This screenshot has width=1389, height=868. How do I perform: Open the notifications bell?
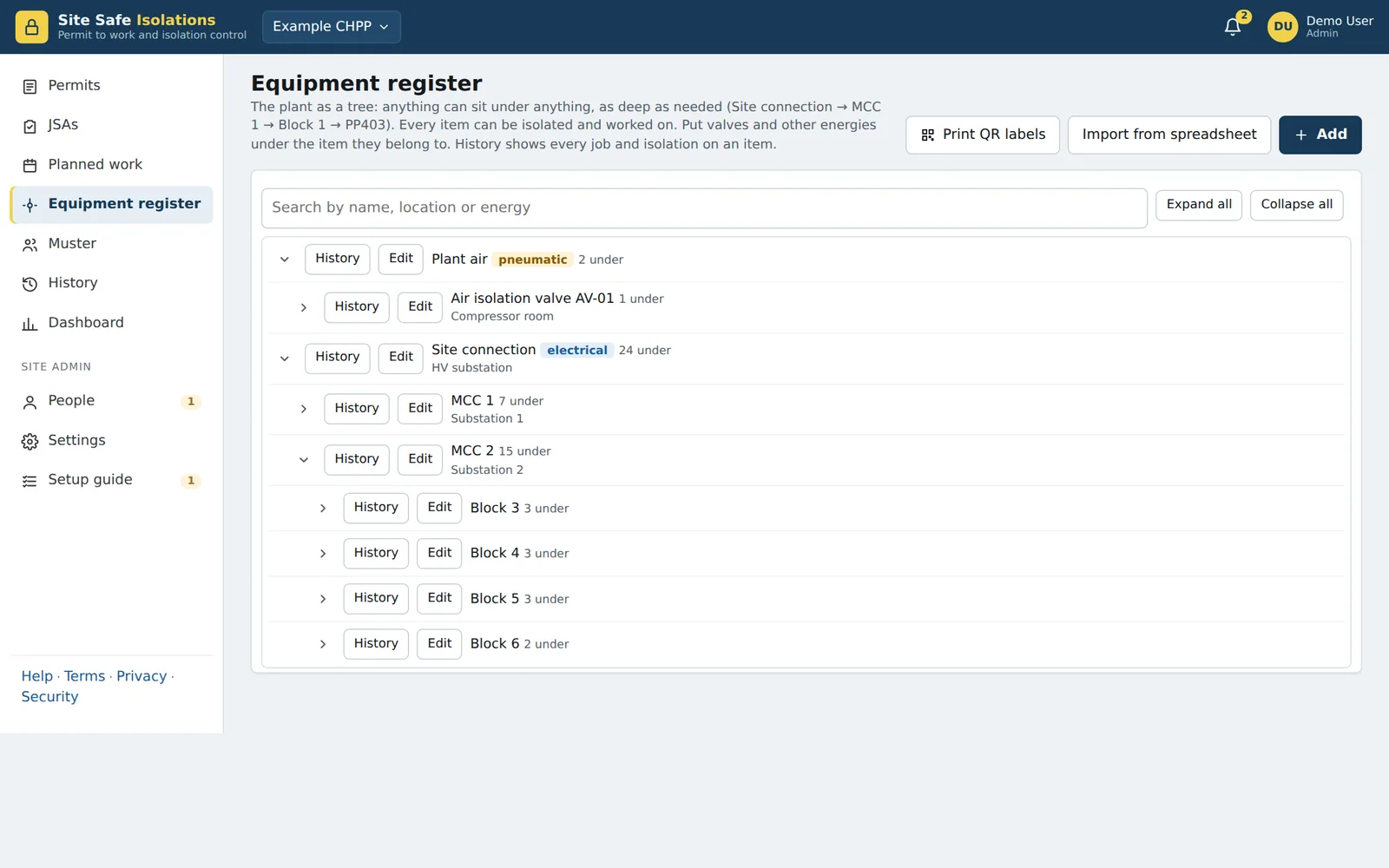tap(1233, 27)
